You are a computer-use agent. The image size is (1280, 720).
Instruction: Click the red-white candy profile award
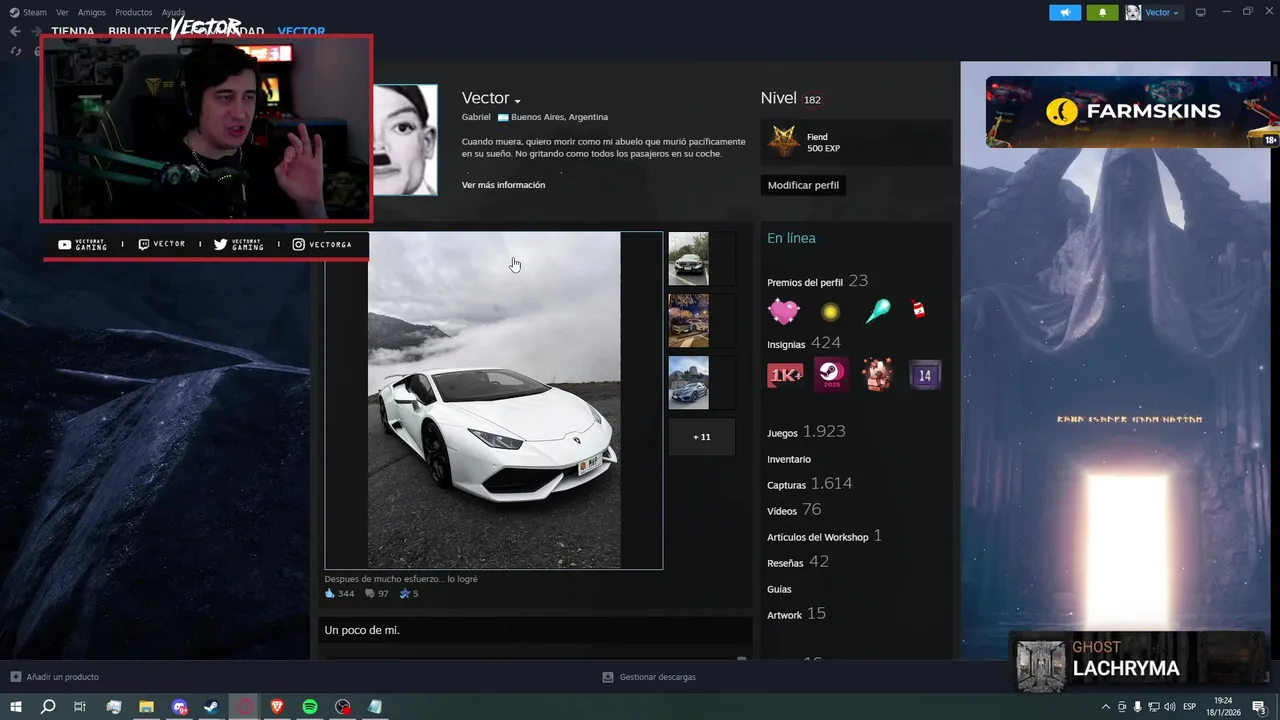[919, 309]
